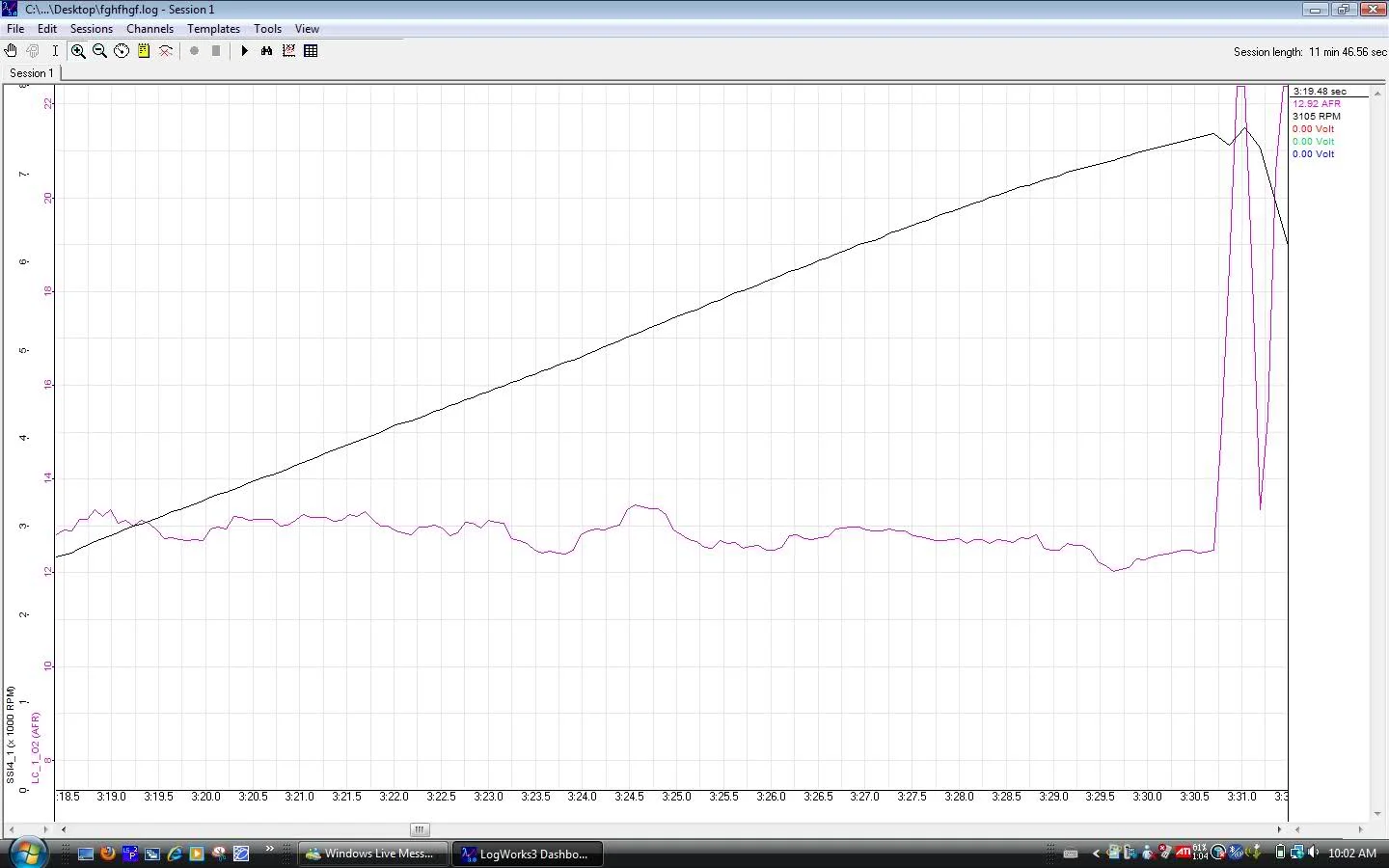Activate the zoom in magnifier
The height and width of the screenshot is (868, 1389).
click(78, 51)
